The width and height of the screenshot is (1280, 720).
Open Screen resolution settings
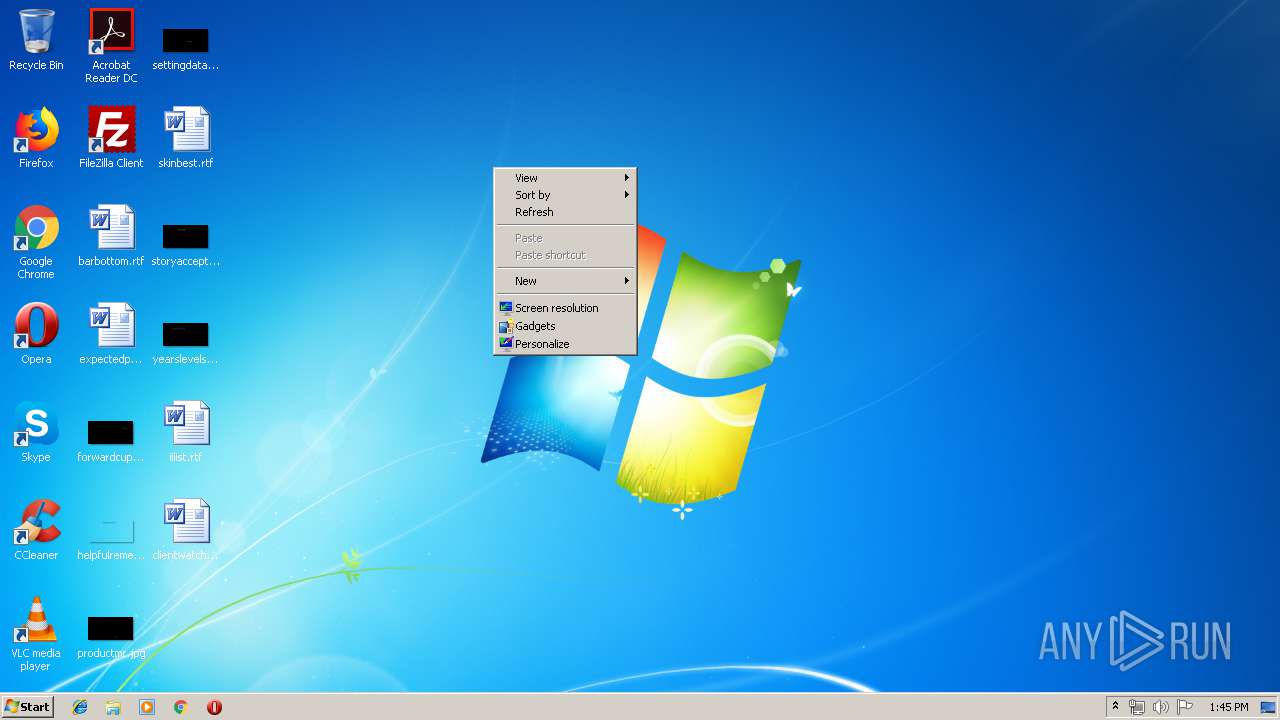click(565, 308)
